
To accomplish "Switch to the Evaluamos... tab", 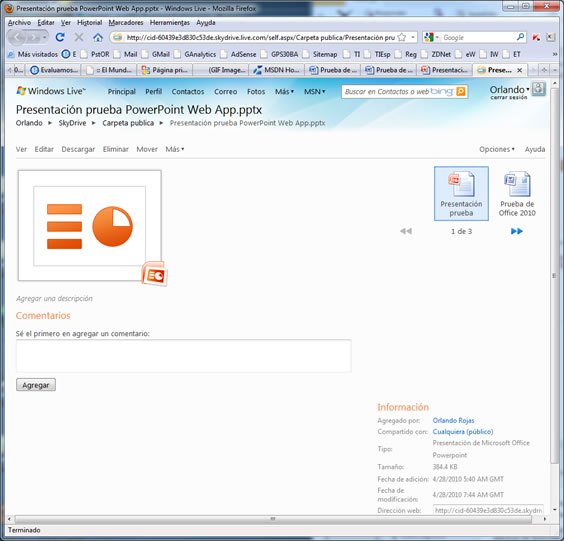I will tap(54, 70).
